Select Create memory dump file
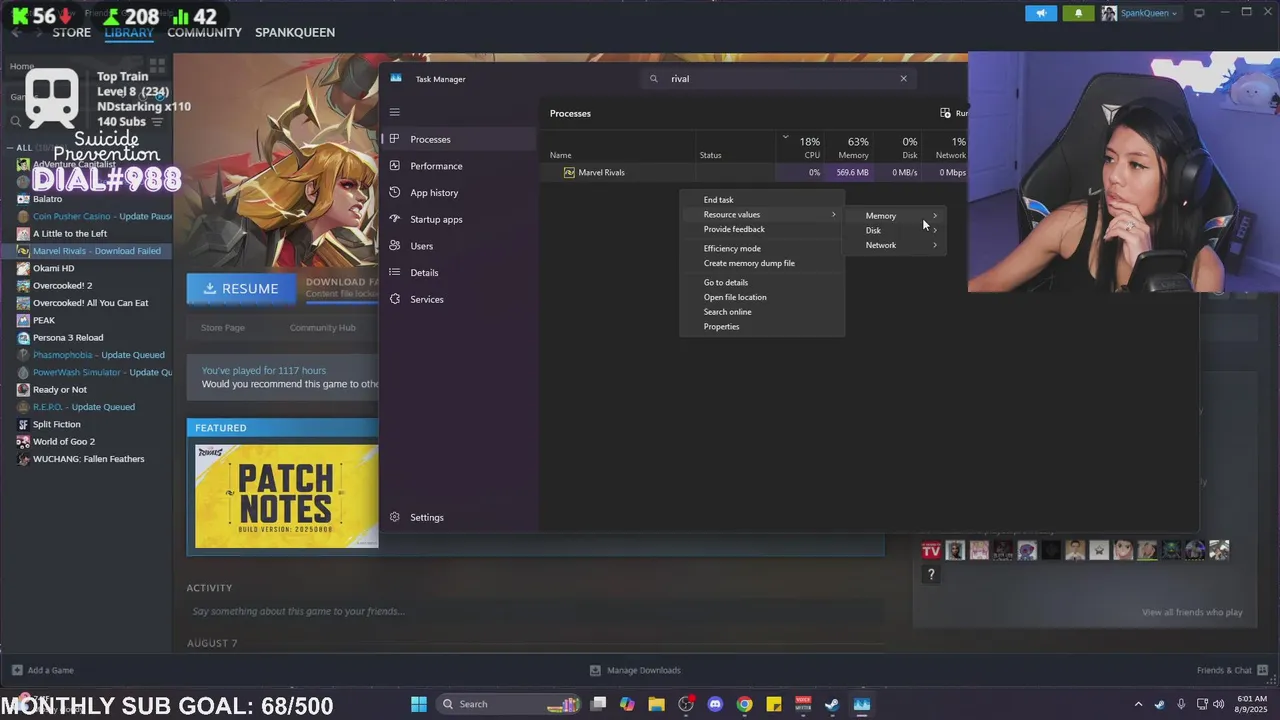 click(749, 263)
